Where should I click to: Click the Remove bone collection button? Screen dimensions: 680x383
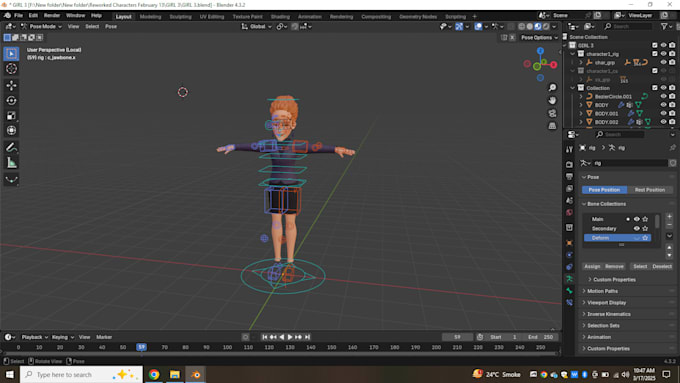pos(614,266)
